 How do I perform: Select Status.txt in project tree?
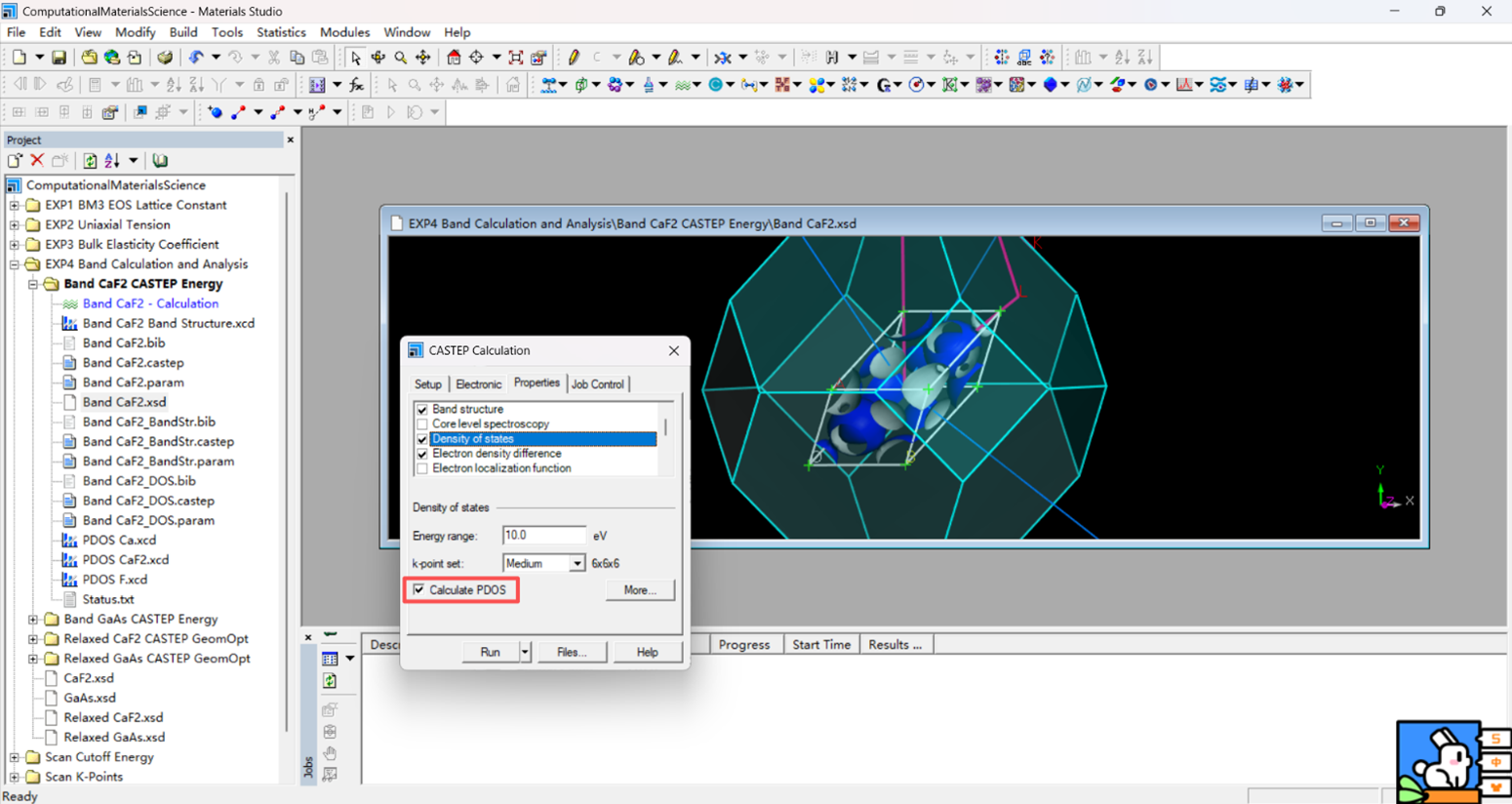(x=108, y=599)
